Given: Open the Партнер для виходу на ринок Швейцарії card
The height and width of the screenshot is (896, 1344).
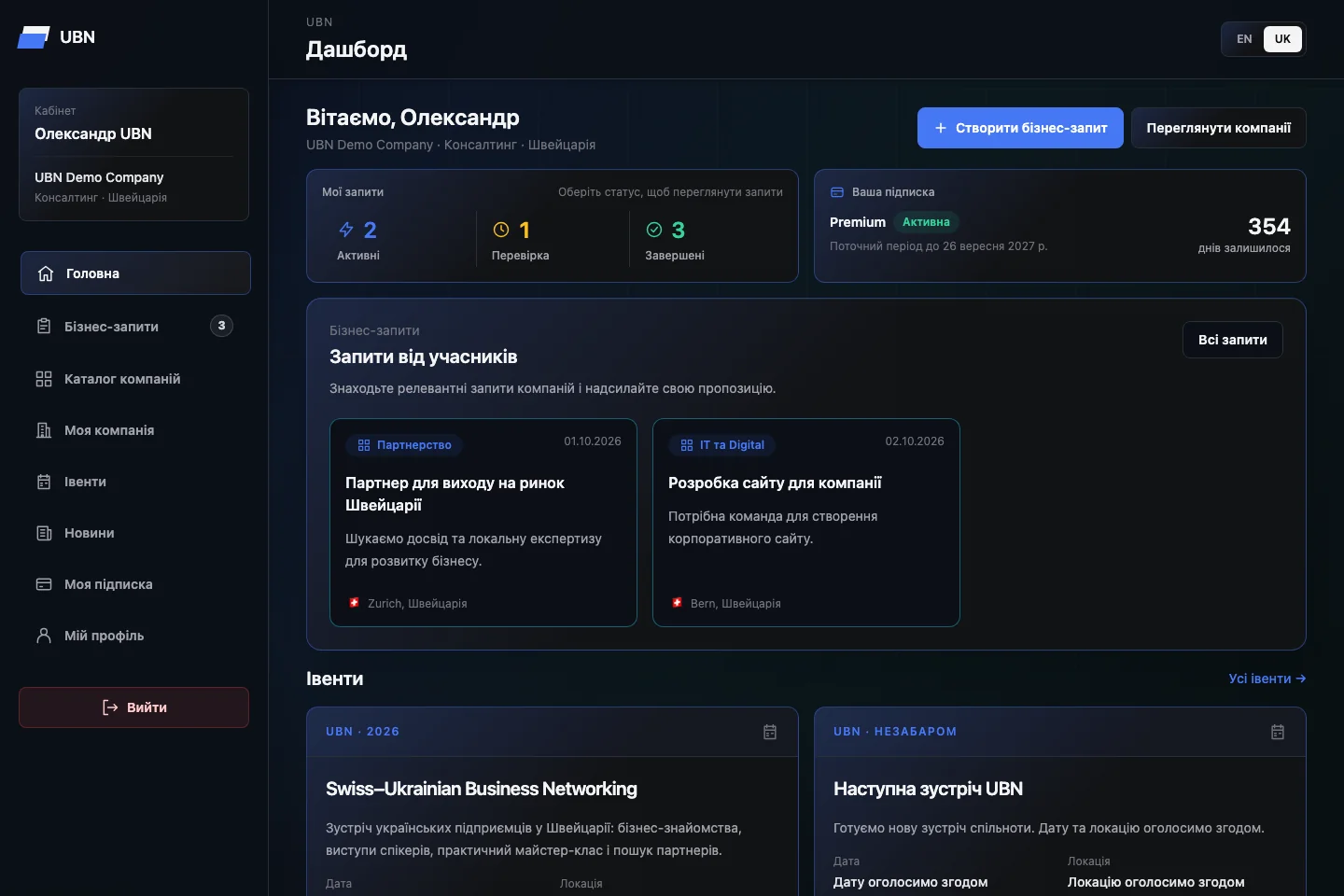Looking at the screenshot, I should point(483,523).
